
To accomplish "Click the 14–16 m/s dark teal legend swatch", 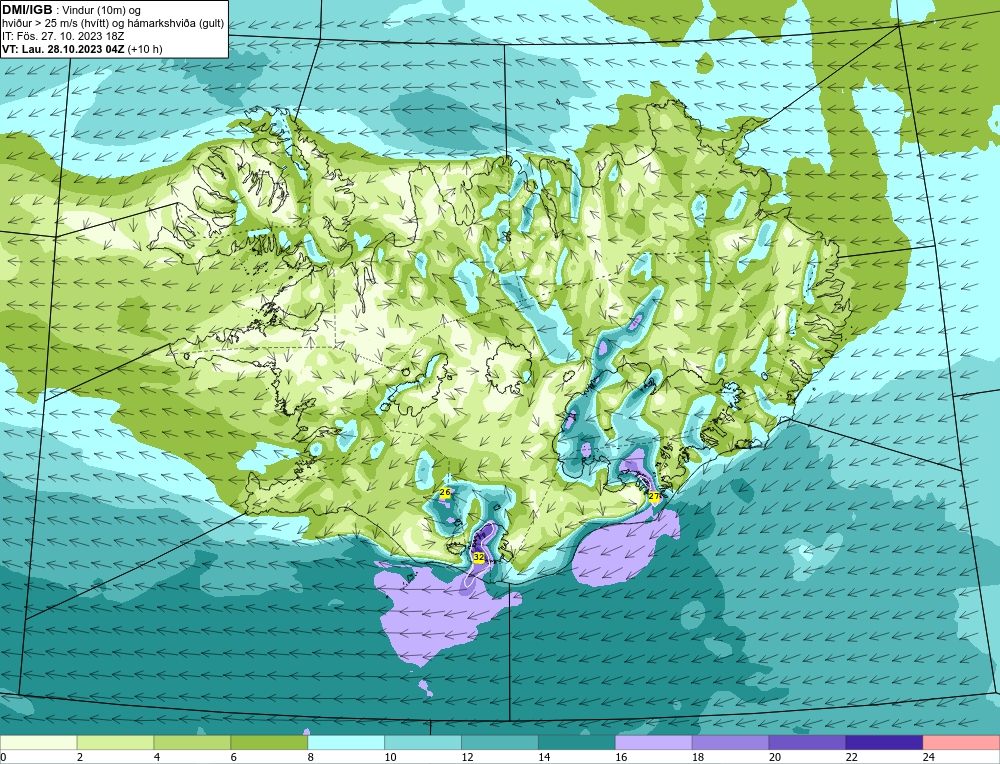I will pyautogui.click(x=577, y=743).
